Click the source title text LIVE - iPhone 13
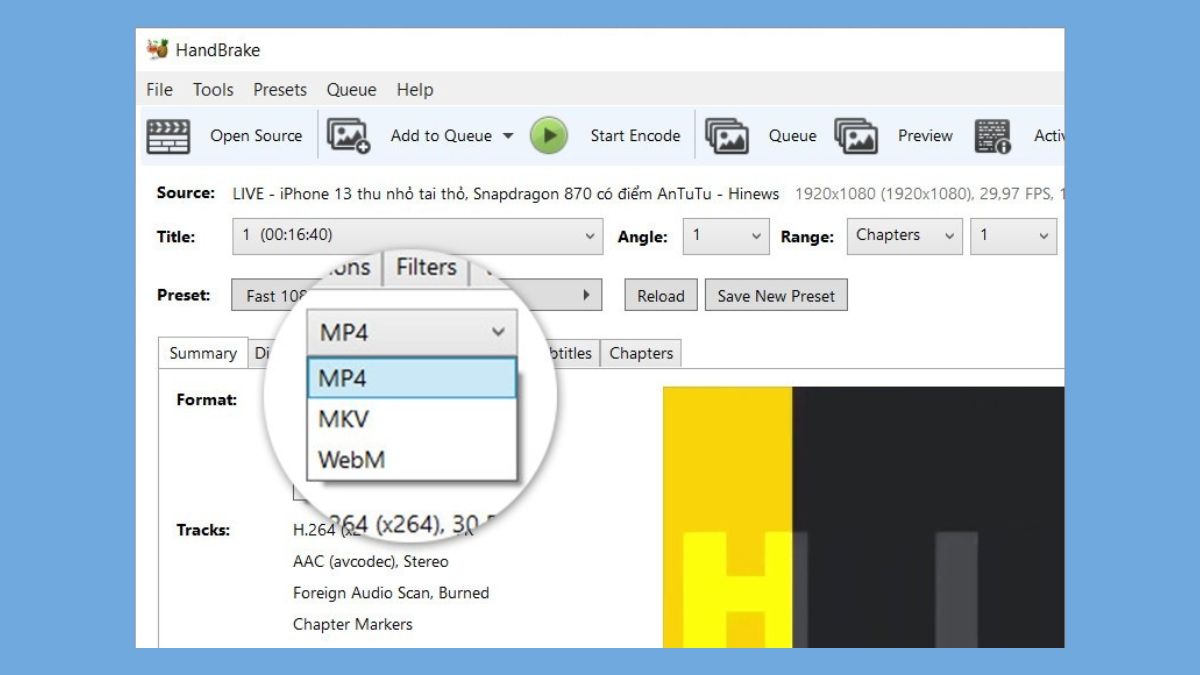Image resolution: width=1200 pixels, height=675 pixels. tap(506, 194)
